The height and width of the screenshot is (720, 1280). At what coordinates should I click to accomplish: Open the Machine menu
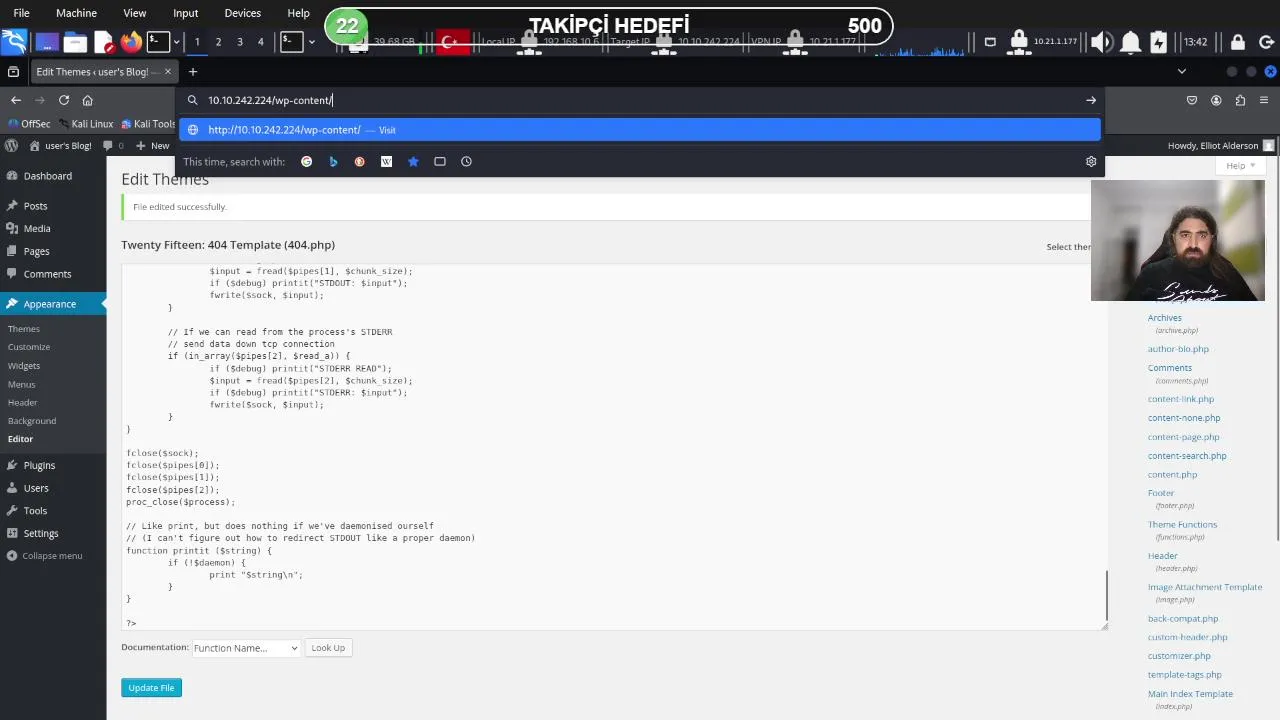point(77,13)
